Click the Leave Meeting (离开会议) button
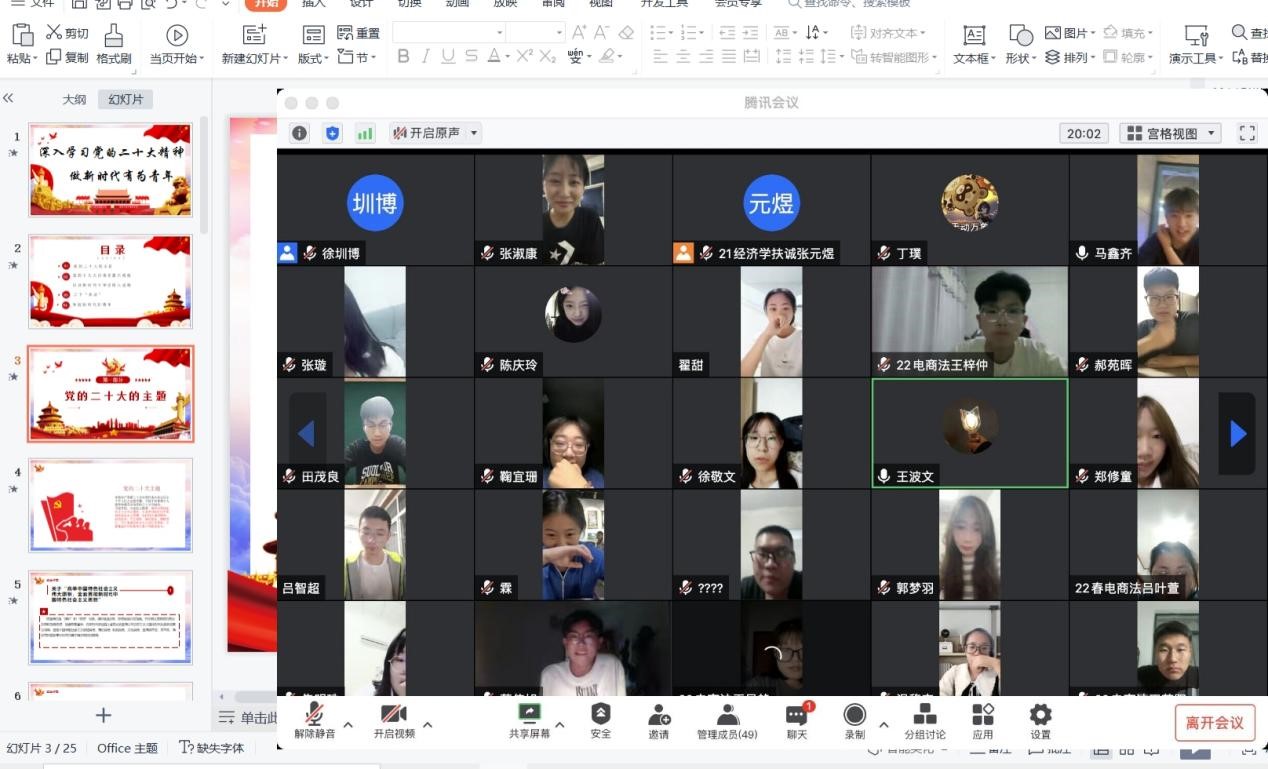This screenshot has height=769, width=1268. coord(1214,722)
